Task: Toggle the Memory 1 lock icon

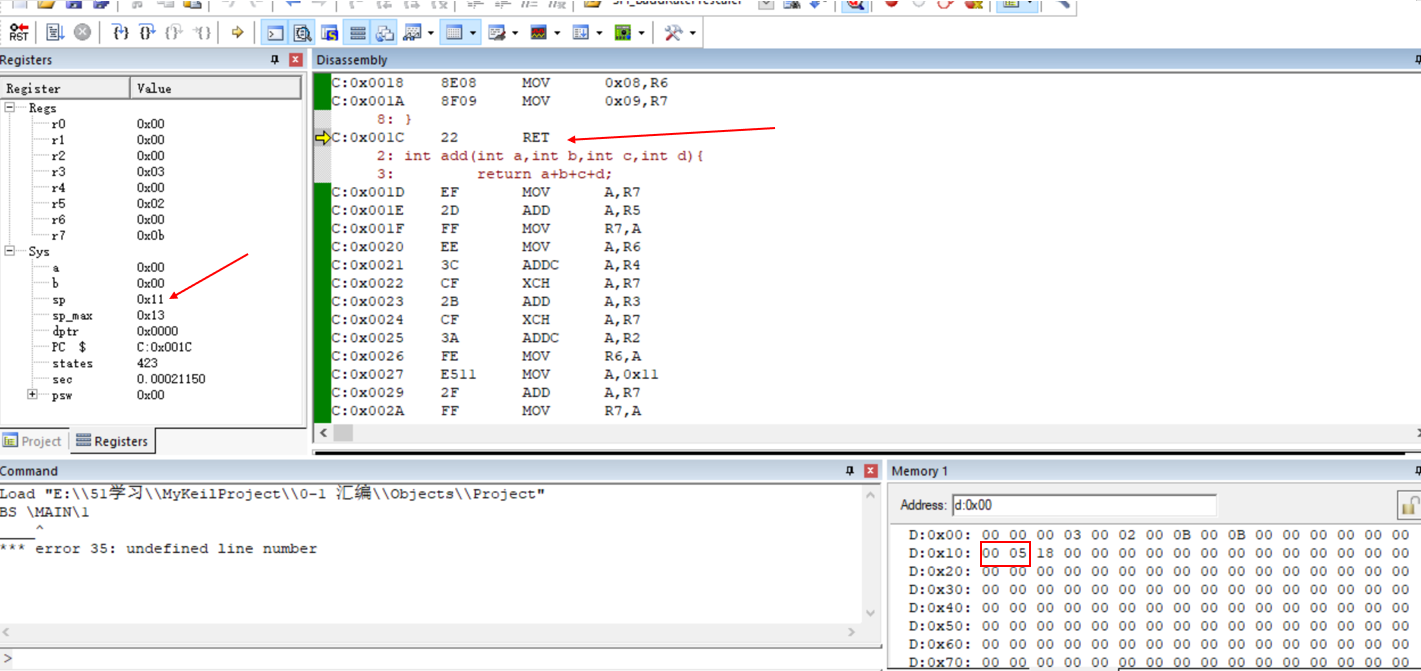Action: pos(1409,505)
